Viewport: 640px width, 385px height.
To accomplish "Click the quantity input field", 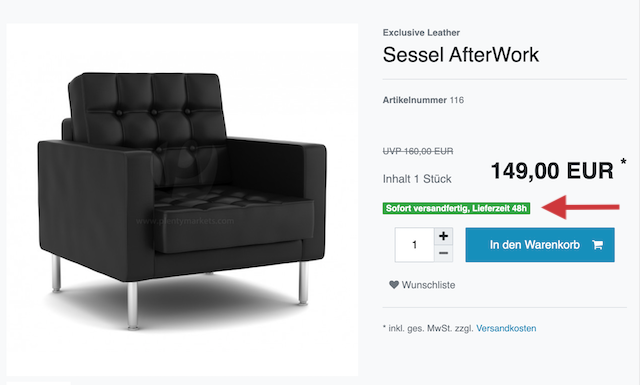I will [x=414, y=245].
